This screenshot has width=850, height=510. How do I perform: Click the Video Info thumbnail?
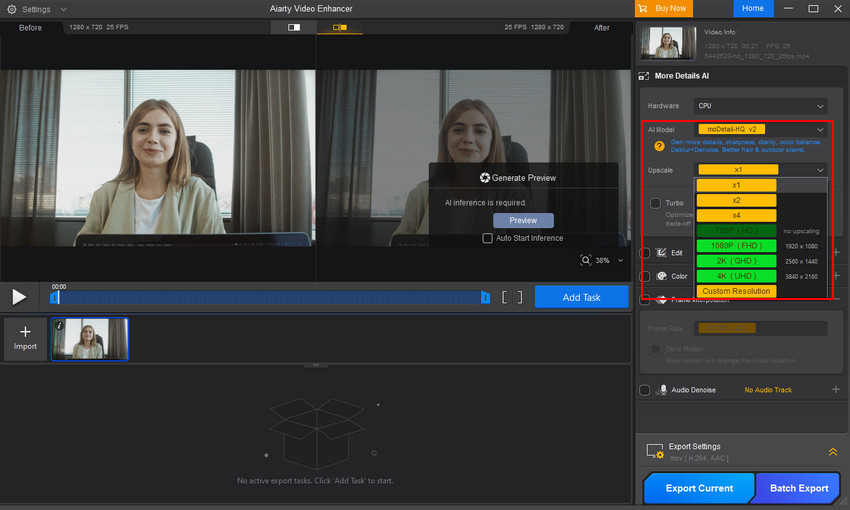(x=668, y=43)
